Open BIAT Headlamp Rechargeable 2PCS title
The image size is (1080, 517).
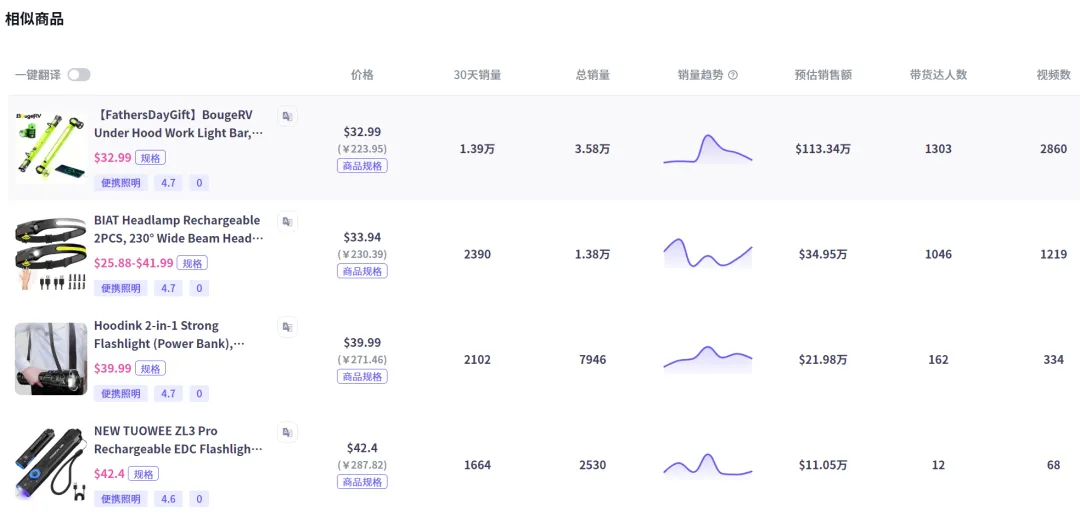(178, 229)
